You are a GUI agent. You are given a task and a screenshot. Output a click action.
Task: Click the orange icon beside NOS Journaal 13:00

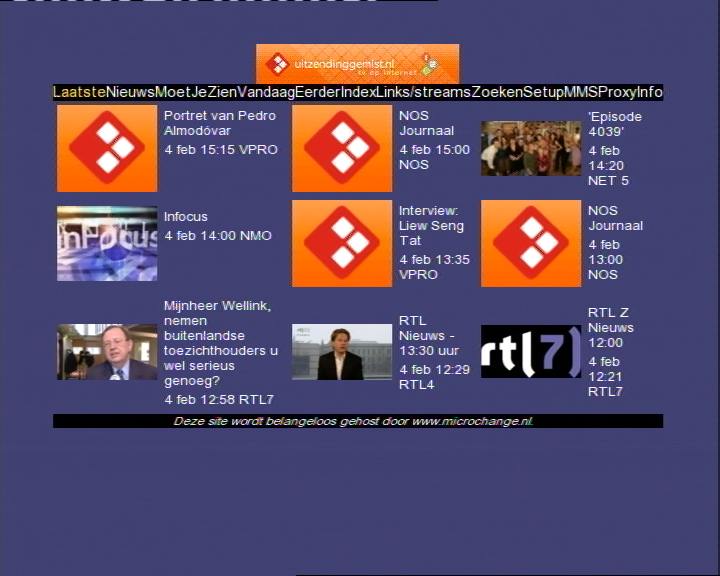(531, 243)
